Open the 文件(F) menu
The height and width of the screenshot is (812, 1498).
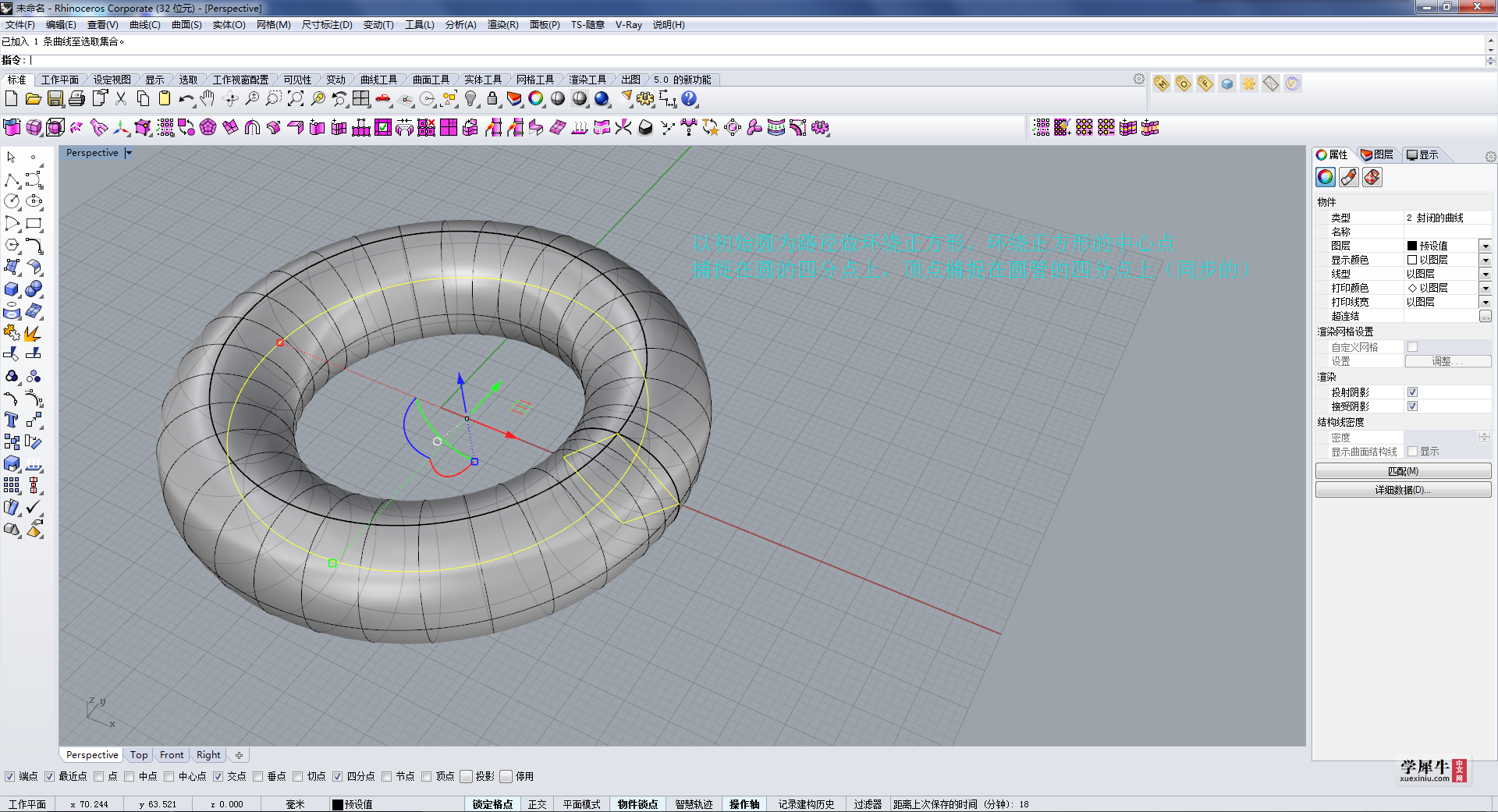point(20,25)
